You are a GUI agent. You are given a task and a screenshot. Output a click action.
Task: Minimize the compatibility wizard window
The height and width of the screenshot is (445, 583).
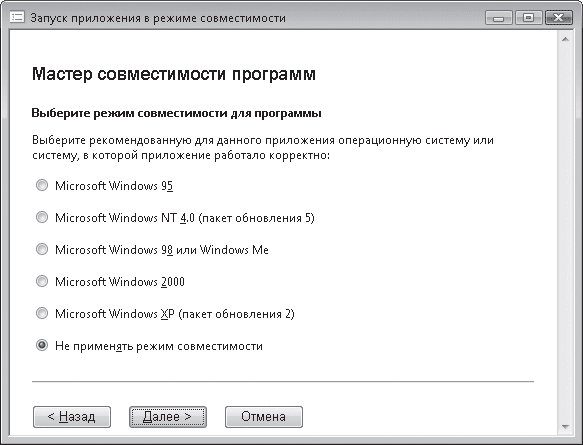coord(499,18)
